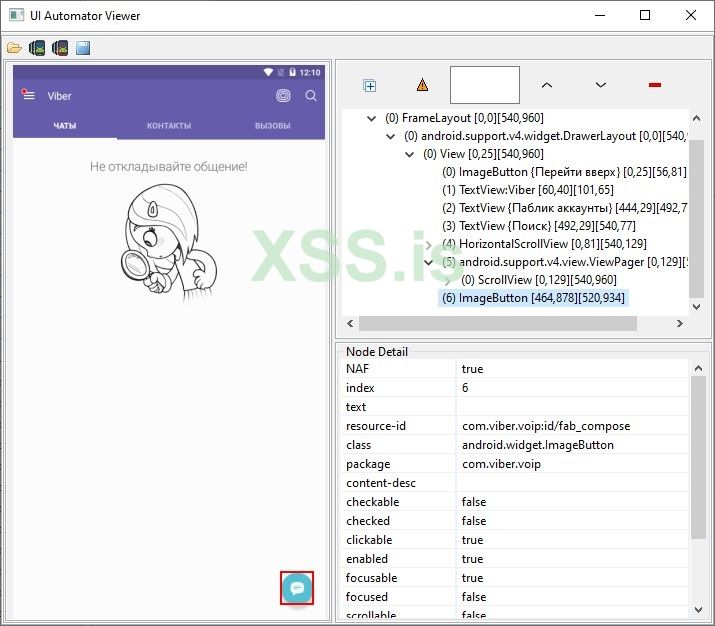This screenshot has height=626, width=715.
Task: Toggle the NAF nodes warning triangle icon
Action: coord(422,85)
